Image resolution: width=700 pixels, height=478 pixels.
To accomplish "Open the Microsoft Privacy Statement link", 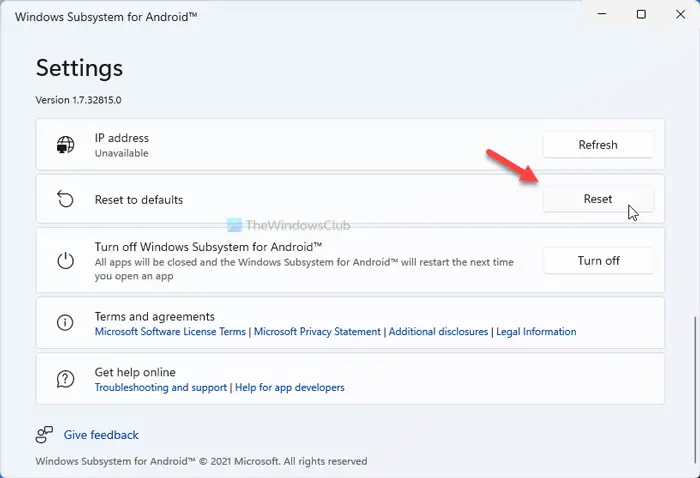I will pyautogui.click(x=317, y=332).
